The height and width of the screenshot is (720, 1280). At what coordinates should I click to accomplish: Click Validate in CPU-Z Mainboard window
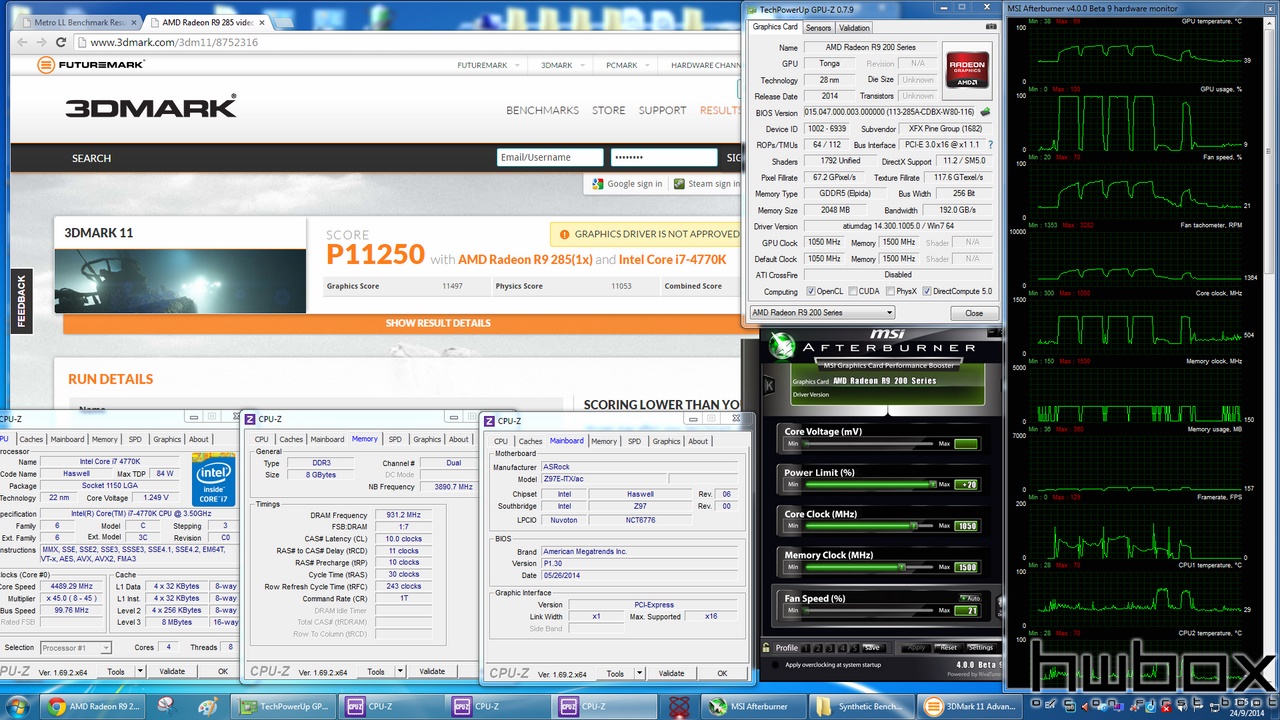[x=672, y=673]
